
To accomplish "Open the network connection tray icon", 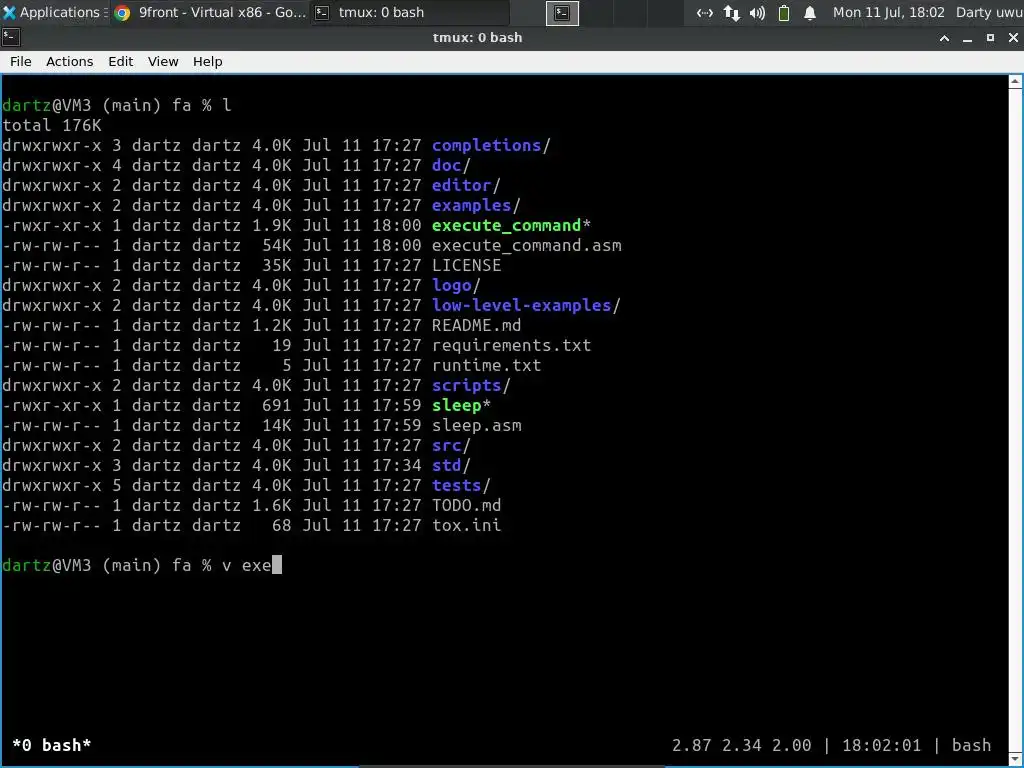I will tap(705, 13).
